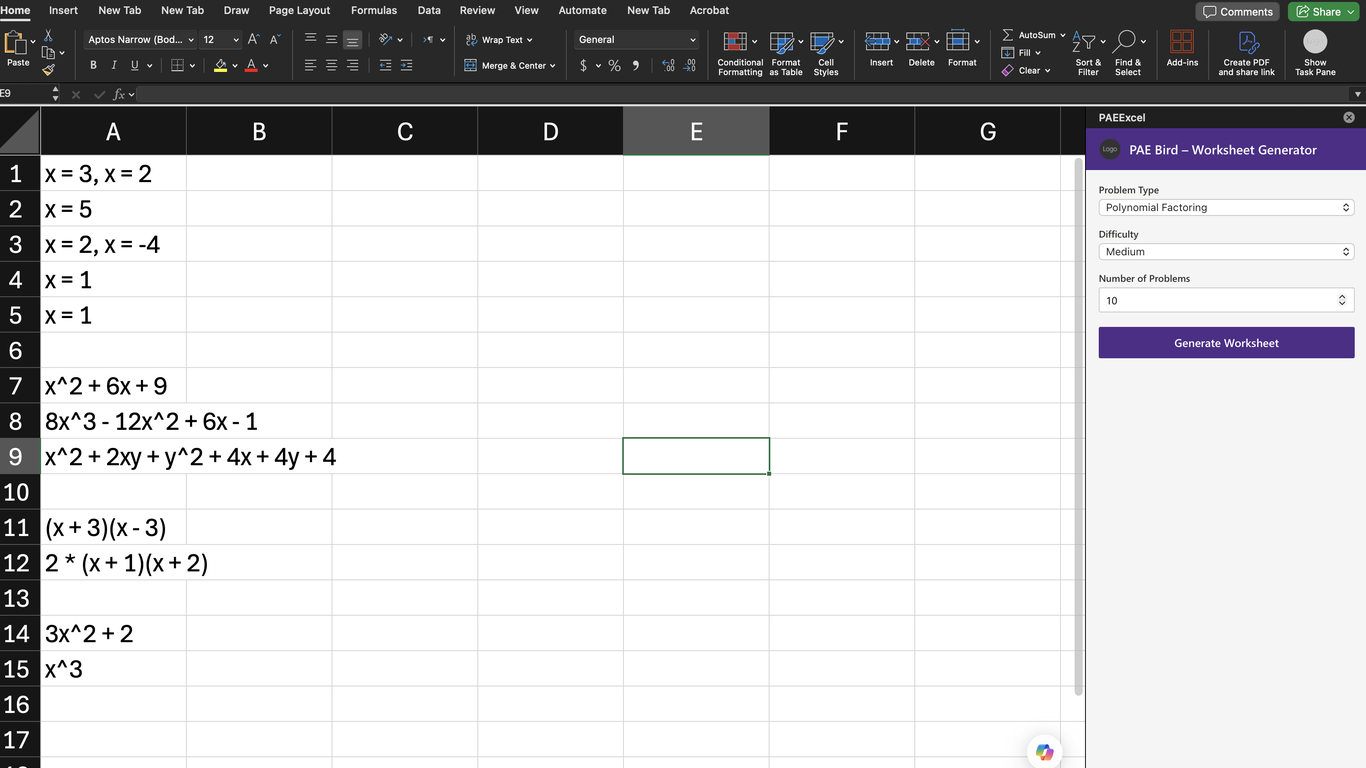Toggle italic formatting
The image size is (1366, 768).
pos(114,65)
